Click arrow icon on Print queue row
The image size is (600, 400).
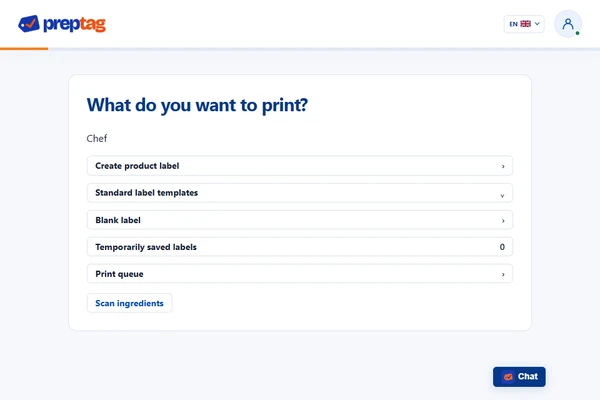point(503,274)
